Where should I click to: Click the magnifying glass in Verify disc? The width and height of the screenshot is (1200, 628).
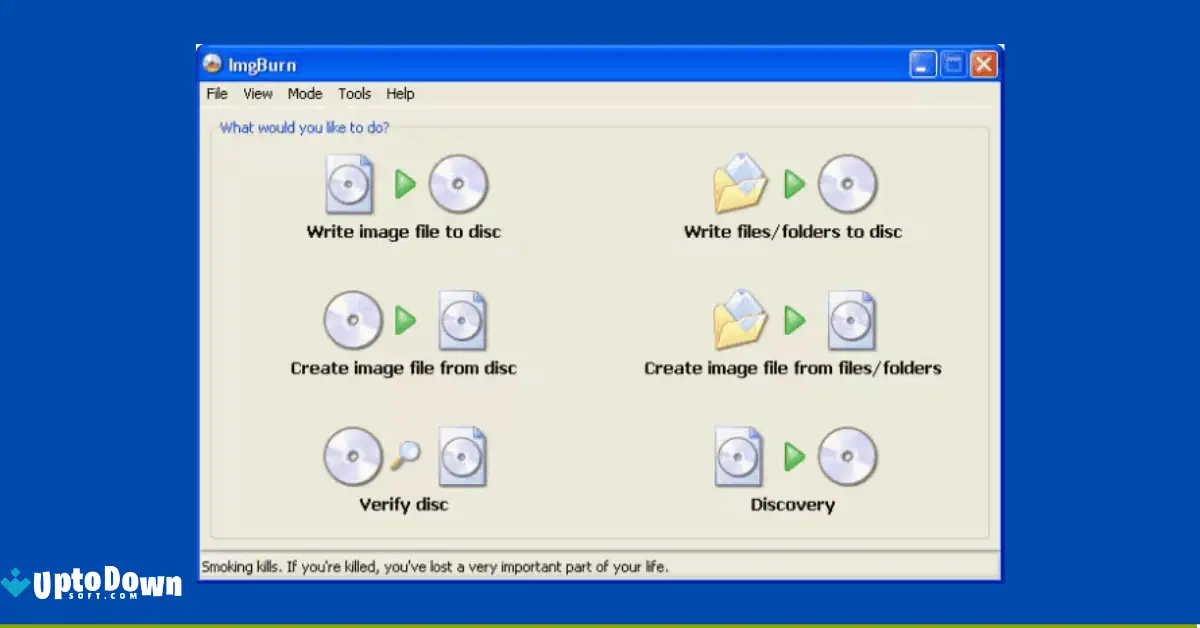coord(405,455)
